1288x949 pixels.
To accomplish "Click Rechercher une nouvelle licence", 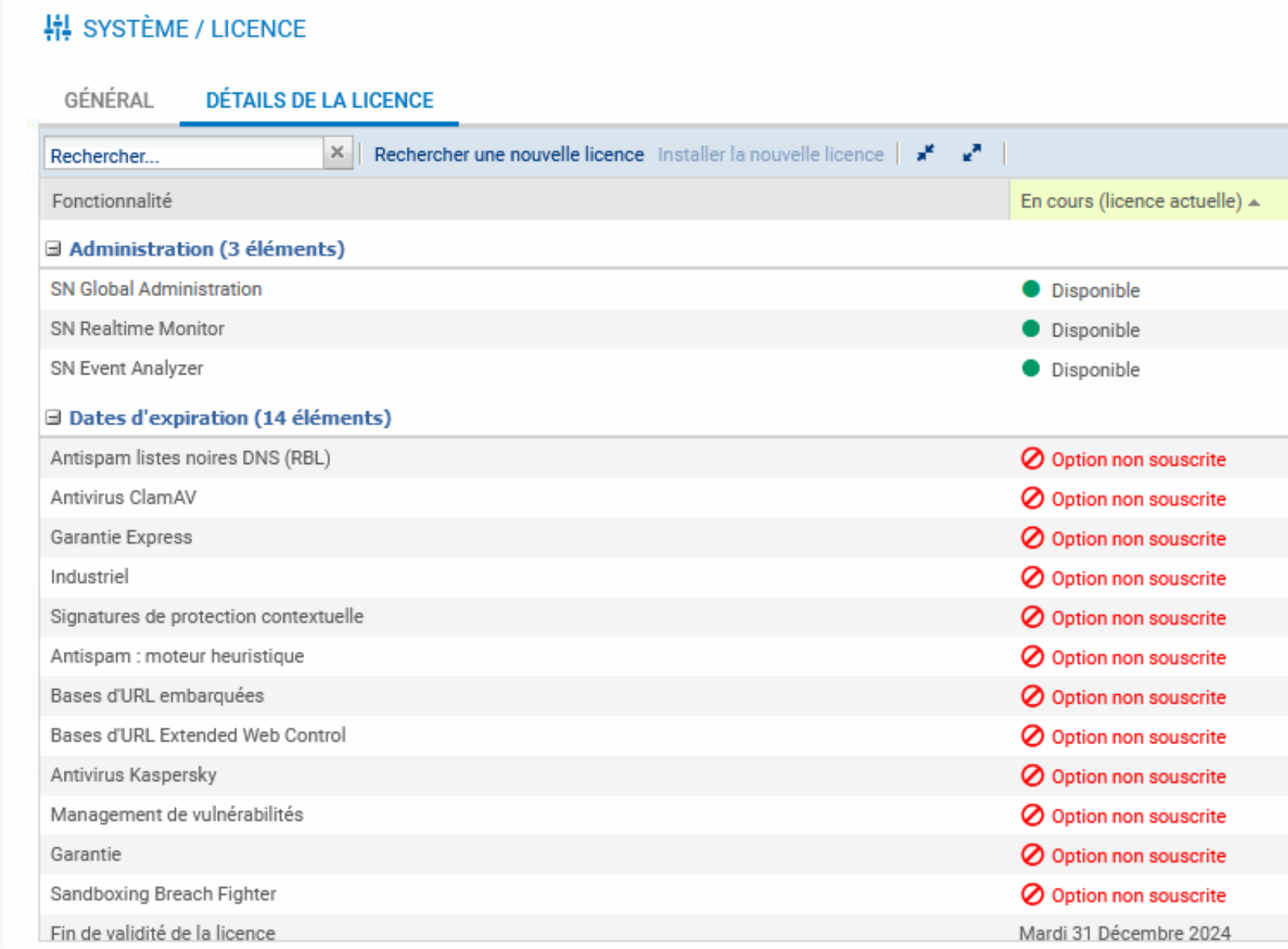I will pos(508,154).
